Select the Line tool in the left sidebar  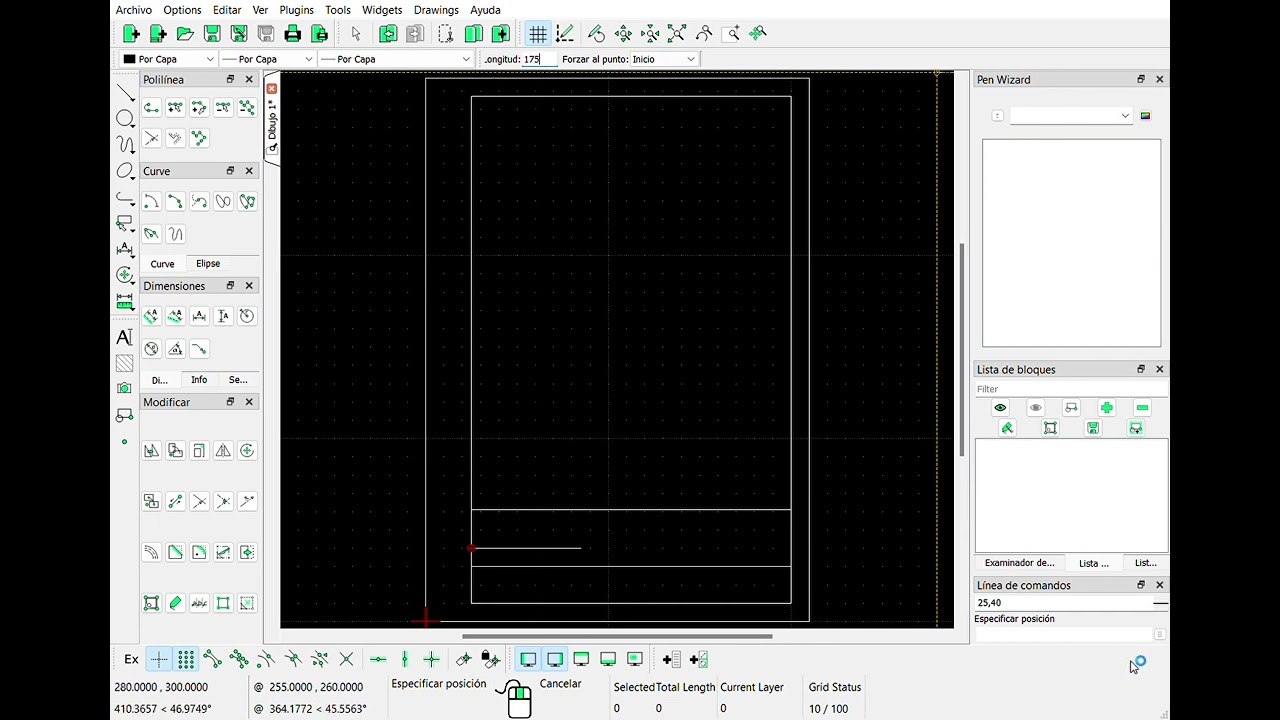point(125,93)
